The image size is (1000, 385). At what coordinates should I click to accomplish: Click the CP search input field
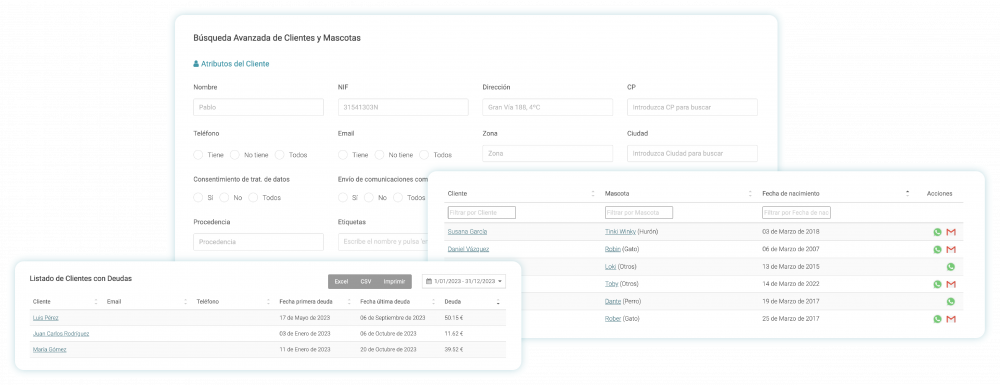pos(693,107)
